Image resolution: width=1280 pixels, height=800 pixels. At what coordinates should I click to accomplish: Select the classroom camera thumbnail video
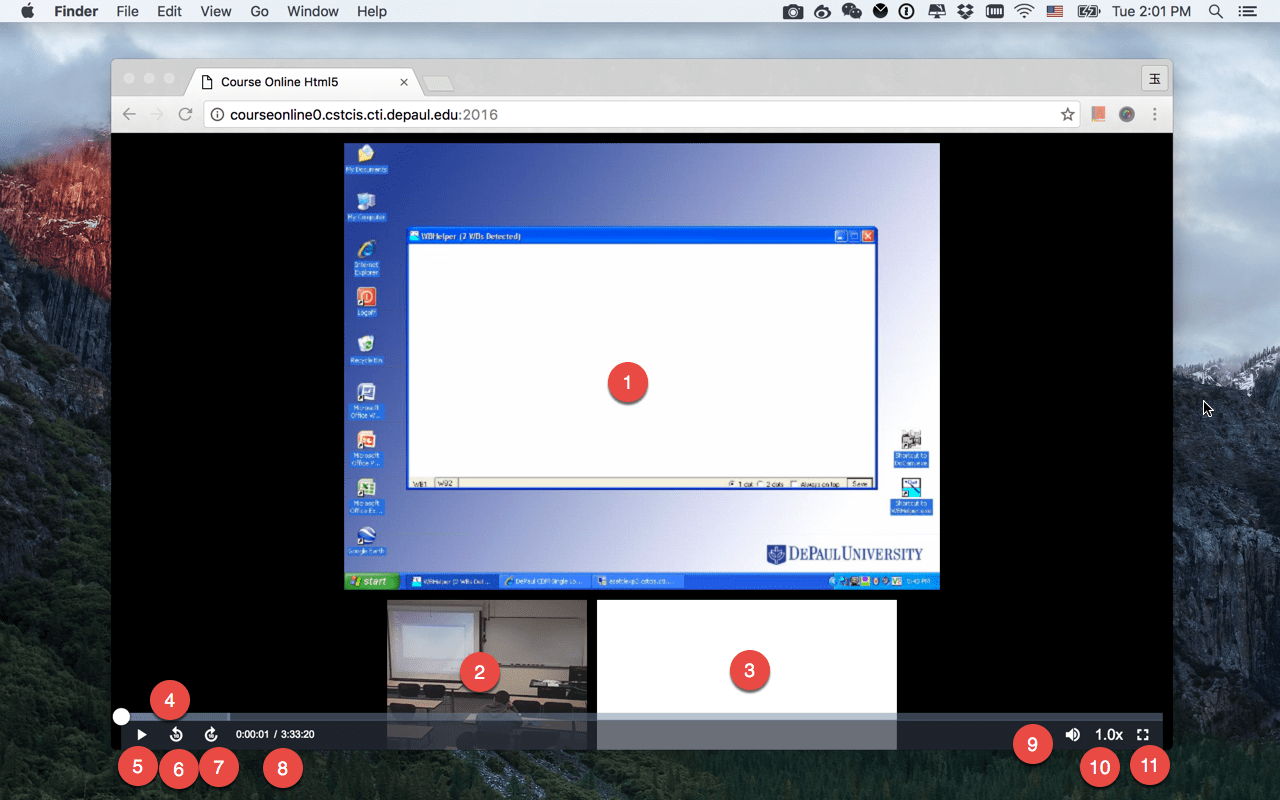[487, 674]
